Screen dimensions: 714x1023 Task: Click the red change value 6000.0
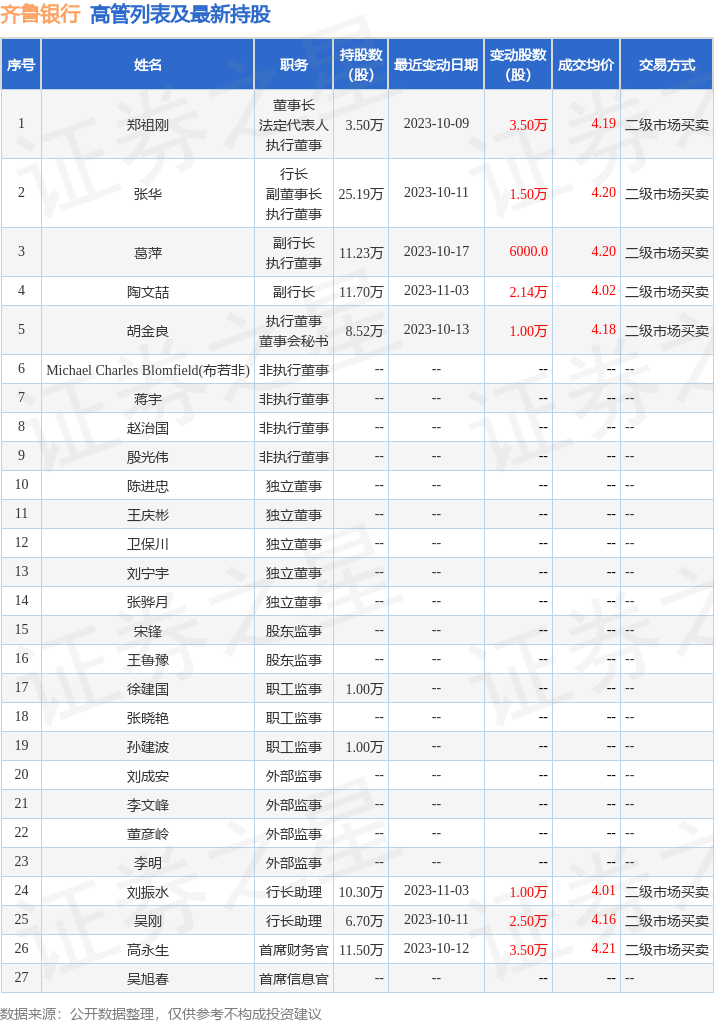(x=529, y=251)
